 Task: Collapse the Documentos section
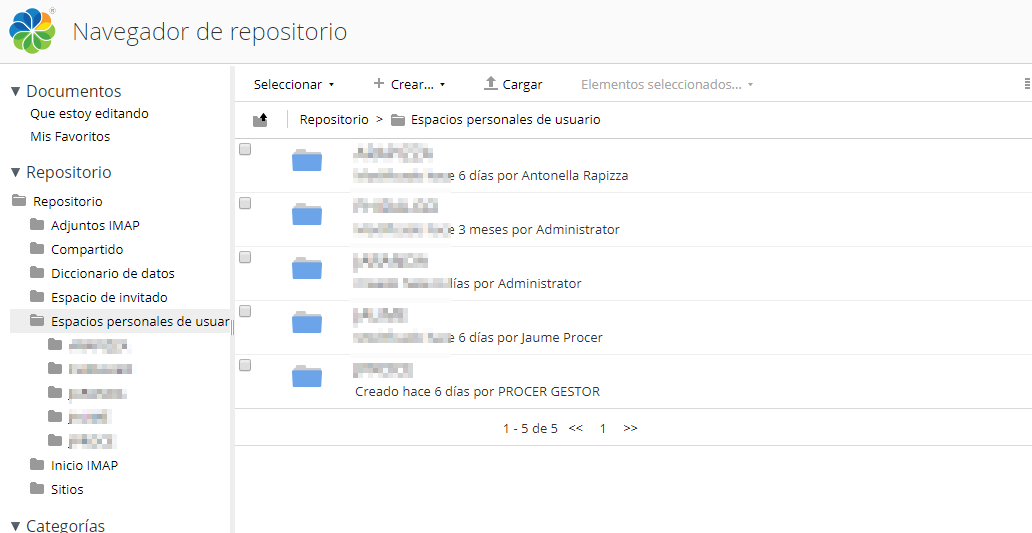pyautogui.click(x=16, y=91)
